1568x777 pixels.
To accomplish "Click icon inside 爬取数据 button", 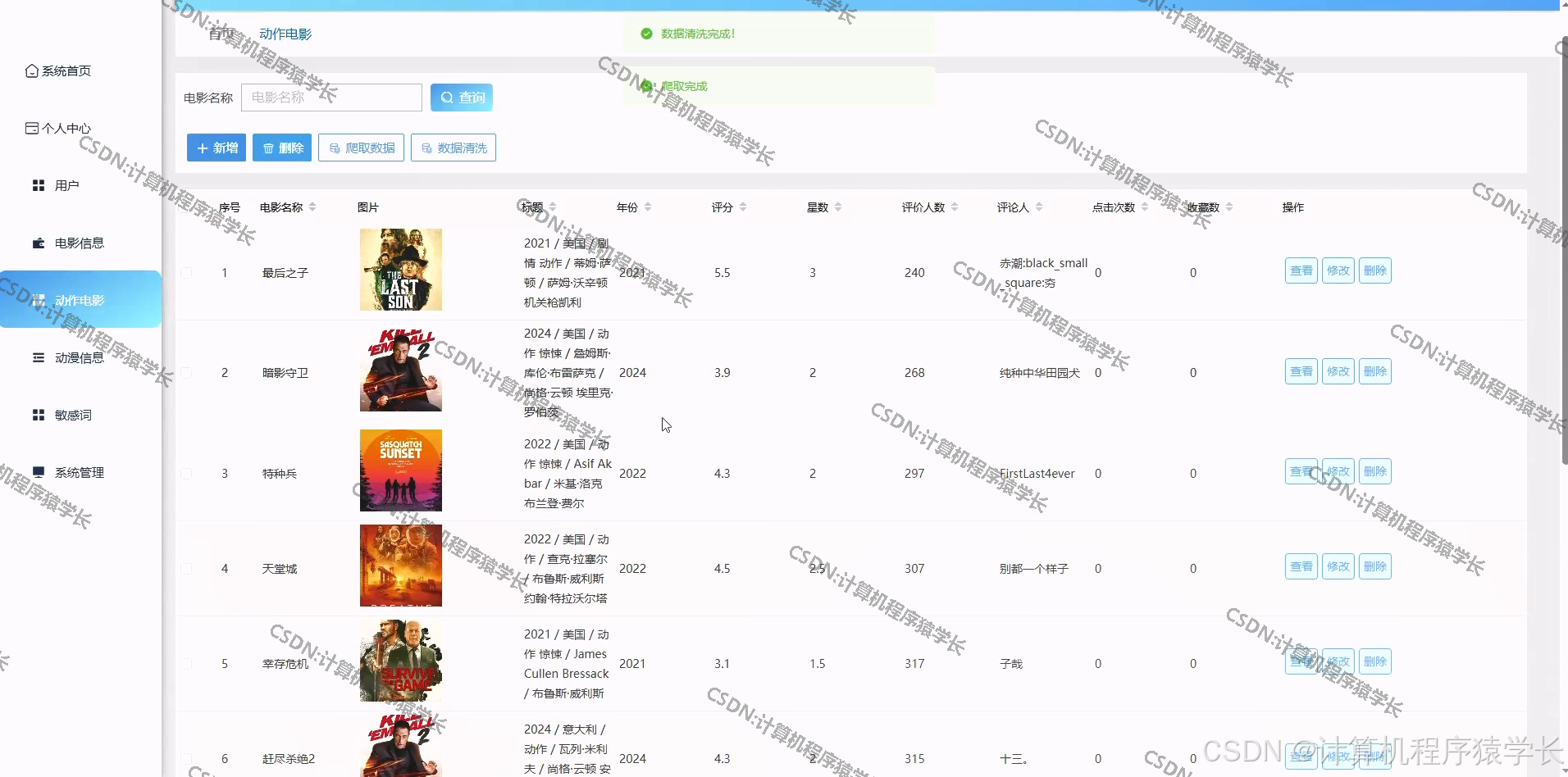I will (335, 148).
